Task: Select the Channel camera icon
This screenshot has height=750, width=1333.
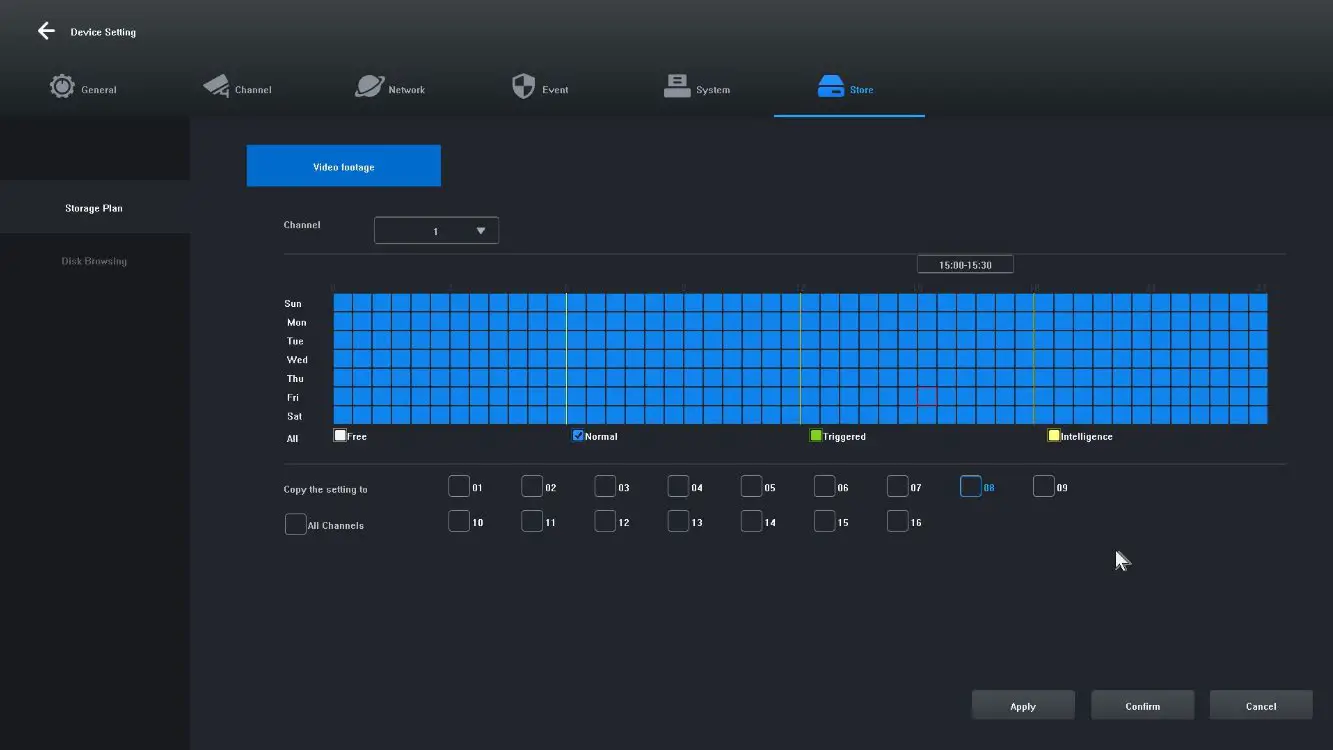Action: [x=216, y=87]
